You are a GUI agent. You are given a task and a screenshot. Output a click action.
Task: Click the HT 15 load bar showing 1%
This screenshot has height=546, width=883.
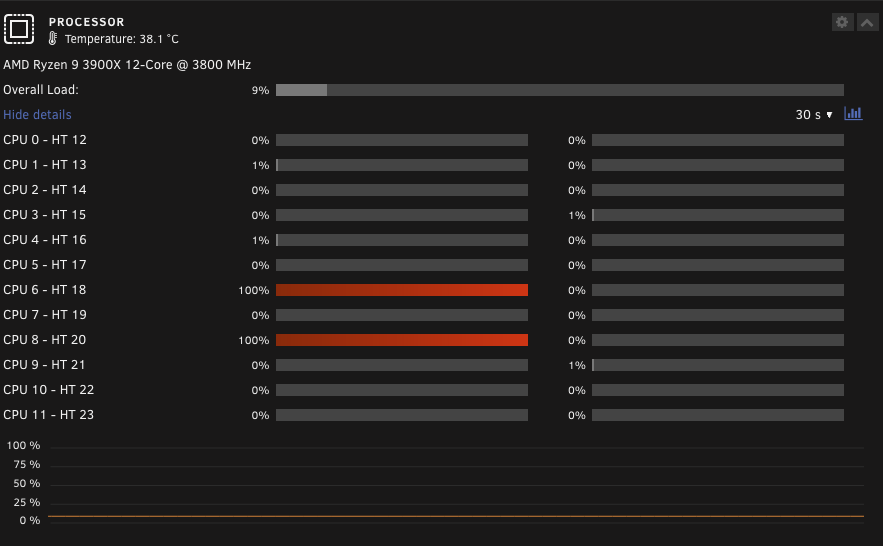[718, 215]
